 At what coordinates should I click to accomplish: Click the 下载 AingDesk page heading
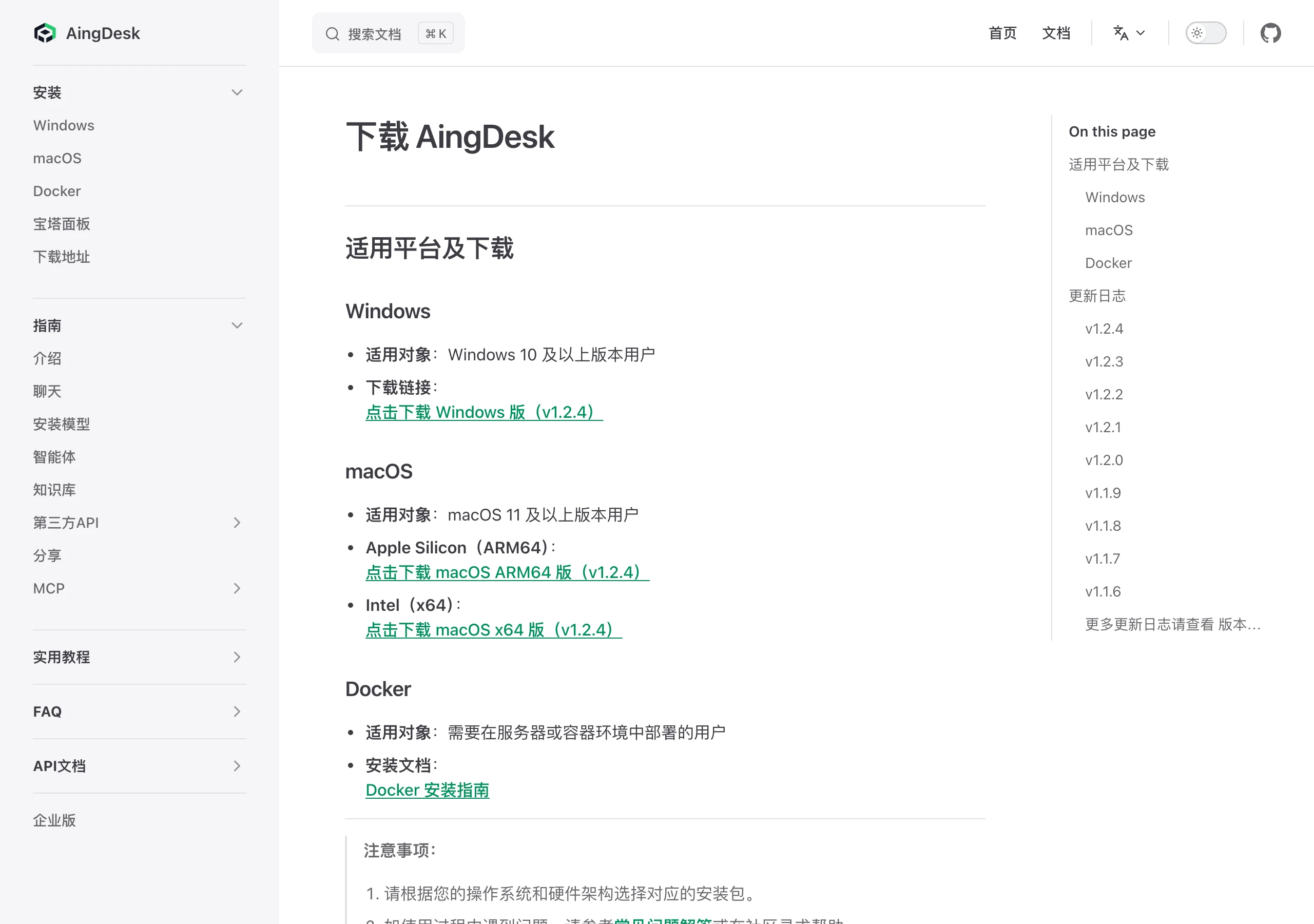tap(450, 136)
